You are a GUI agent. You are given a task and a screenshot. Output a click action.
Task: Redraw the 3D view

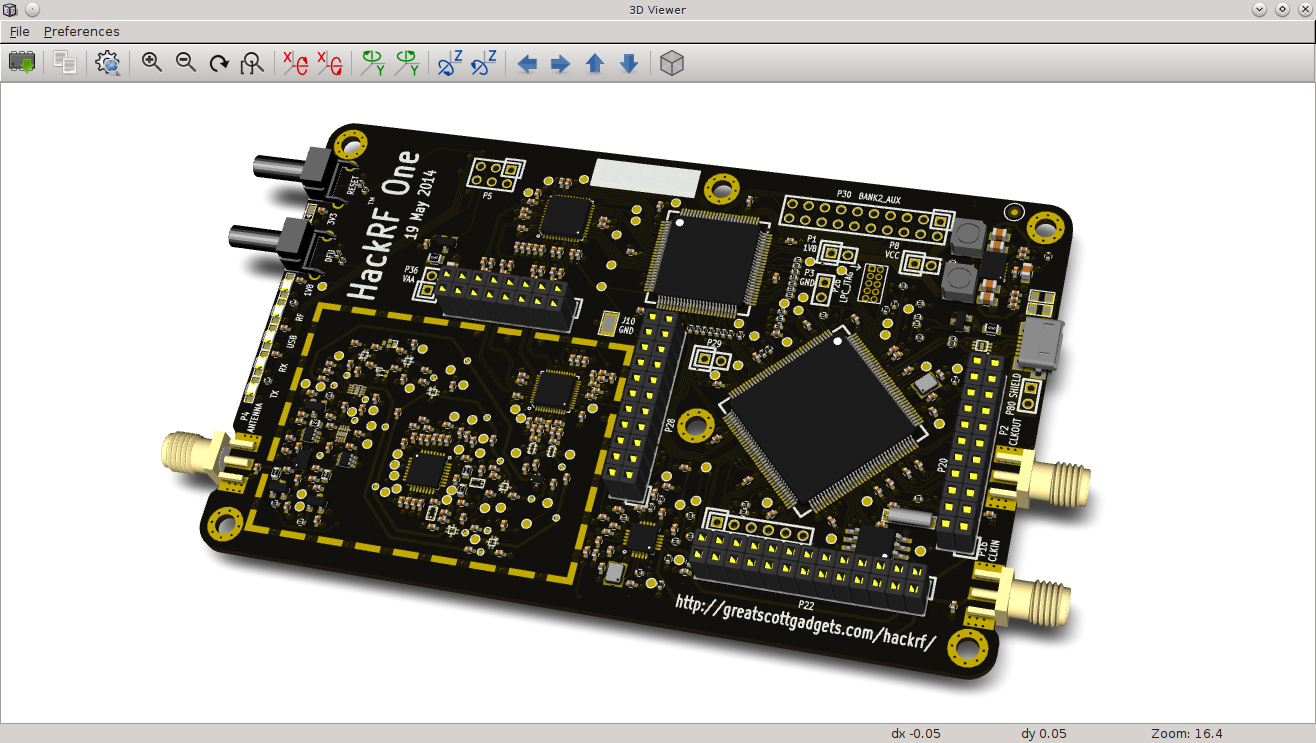coord(219,63)
